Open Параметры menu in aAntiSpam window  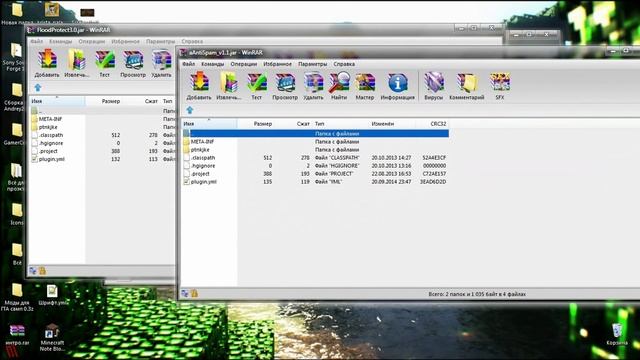(313, 64)
